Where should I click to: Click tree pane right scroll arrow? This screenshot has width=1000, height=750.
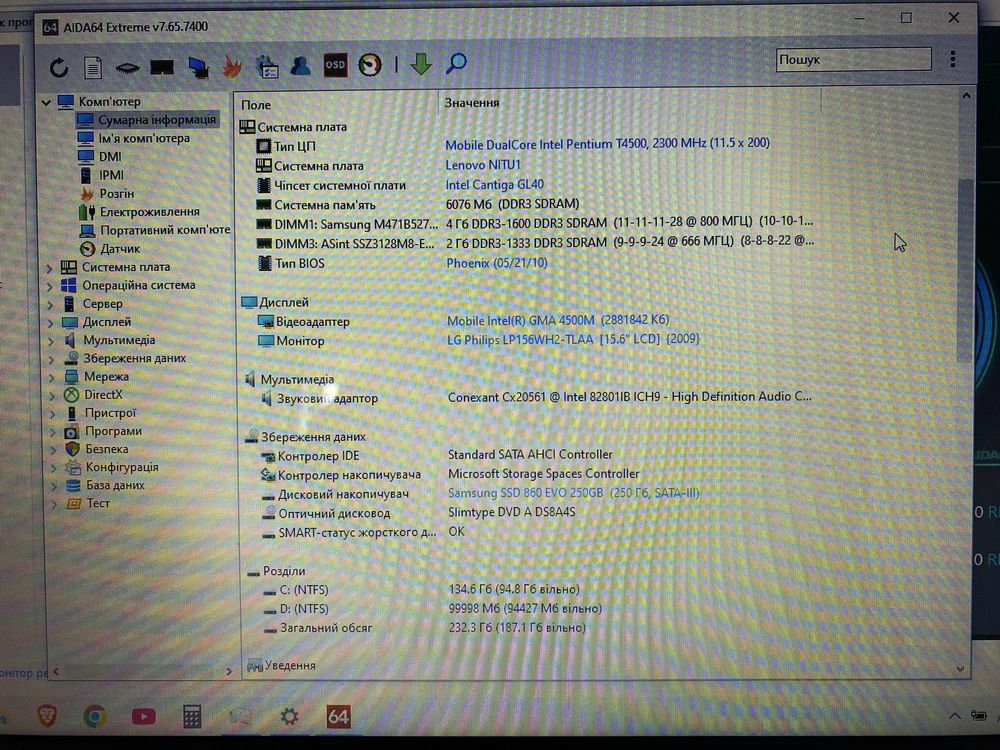coord(229,671)
